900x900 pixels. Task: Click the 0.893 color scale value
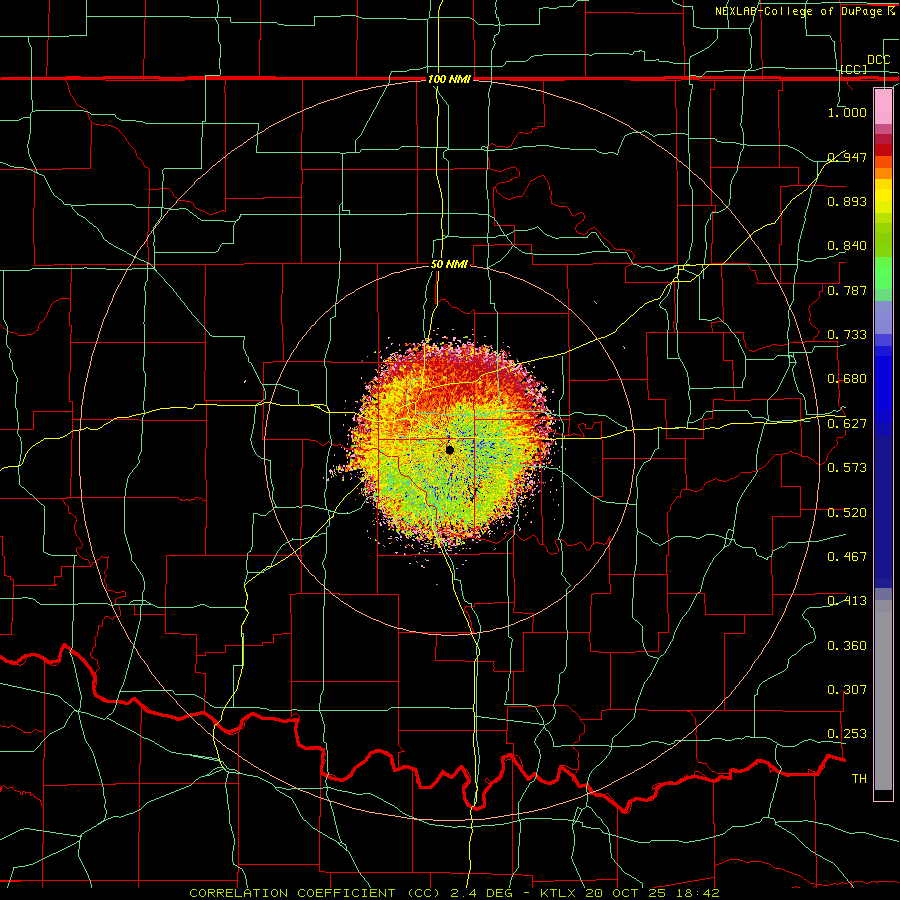[x=847, y=201]
